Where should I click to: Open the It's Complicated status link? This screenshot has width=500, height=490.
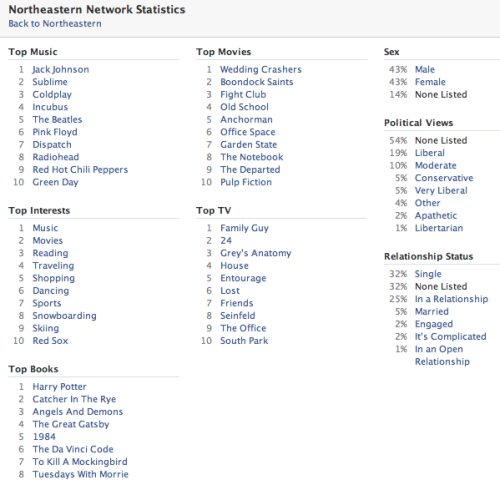coord(450,337)
